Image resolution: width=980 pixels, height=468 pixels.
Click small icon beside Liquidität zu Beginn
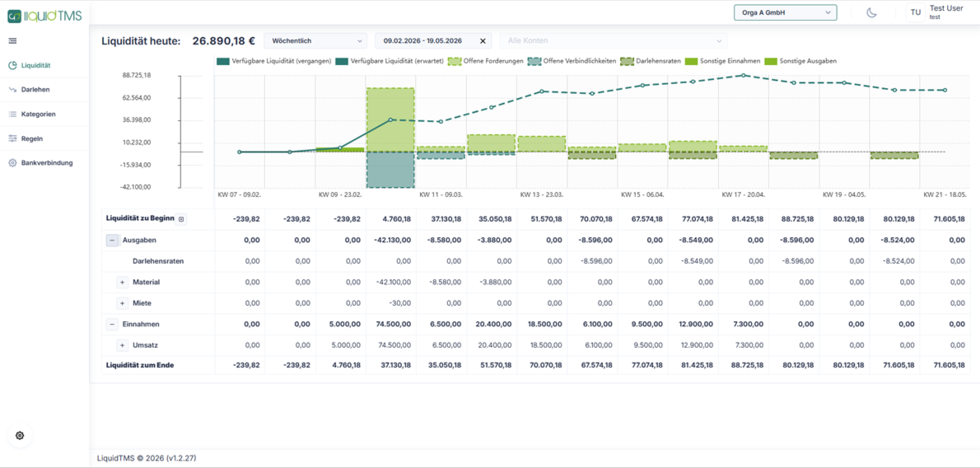pos(181,219)
